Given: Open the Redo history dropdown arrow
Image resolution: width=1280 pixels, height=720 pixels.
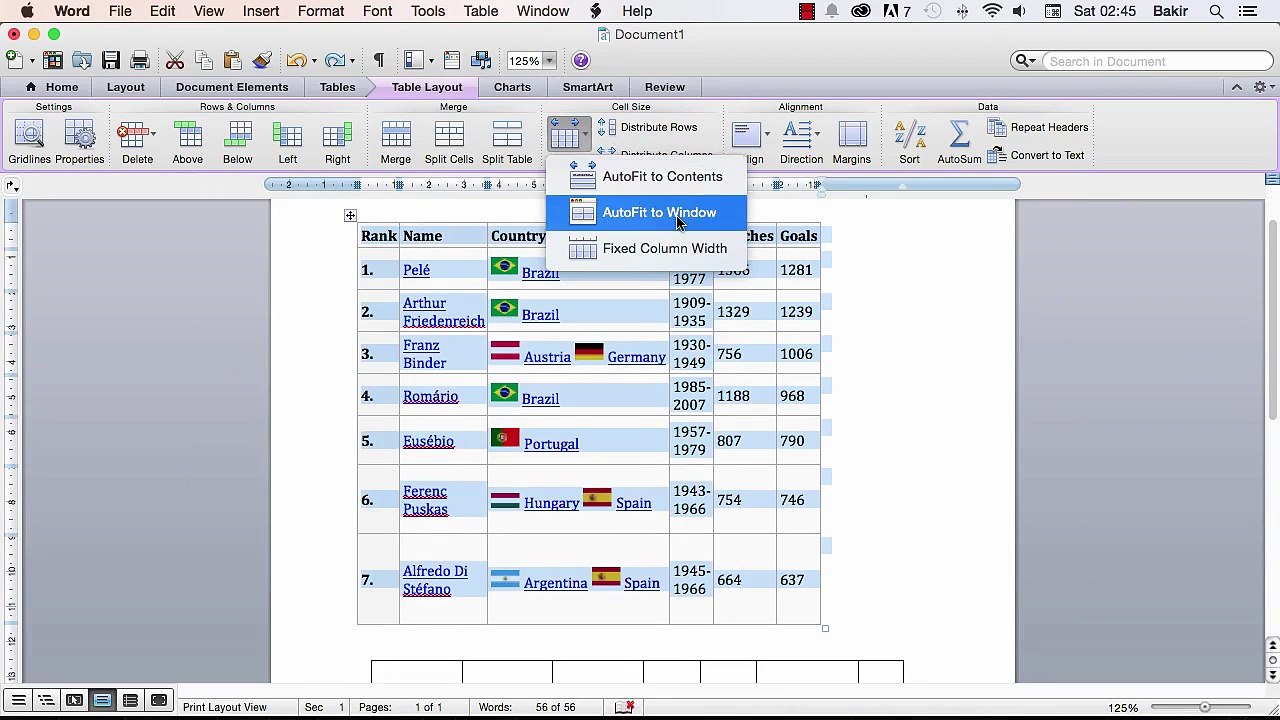Looking at the screenshot, I should click(353, 61).
